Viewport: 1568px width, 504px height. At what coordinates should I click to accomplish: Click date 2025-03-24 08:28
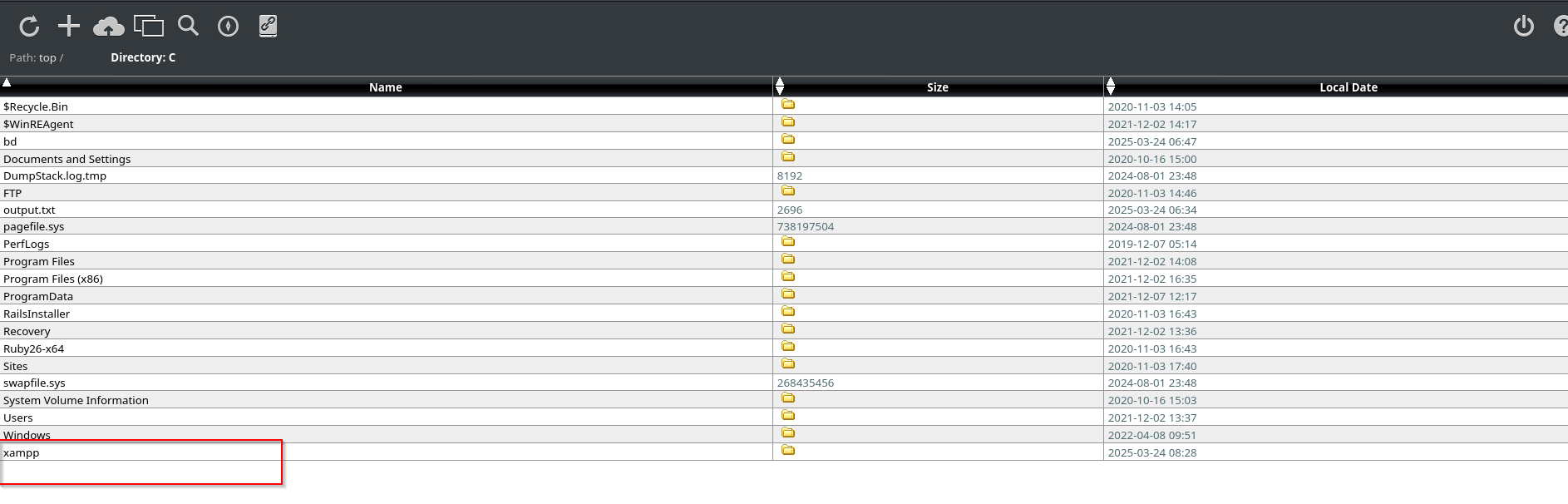(1152, 453)
